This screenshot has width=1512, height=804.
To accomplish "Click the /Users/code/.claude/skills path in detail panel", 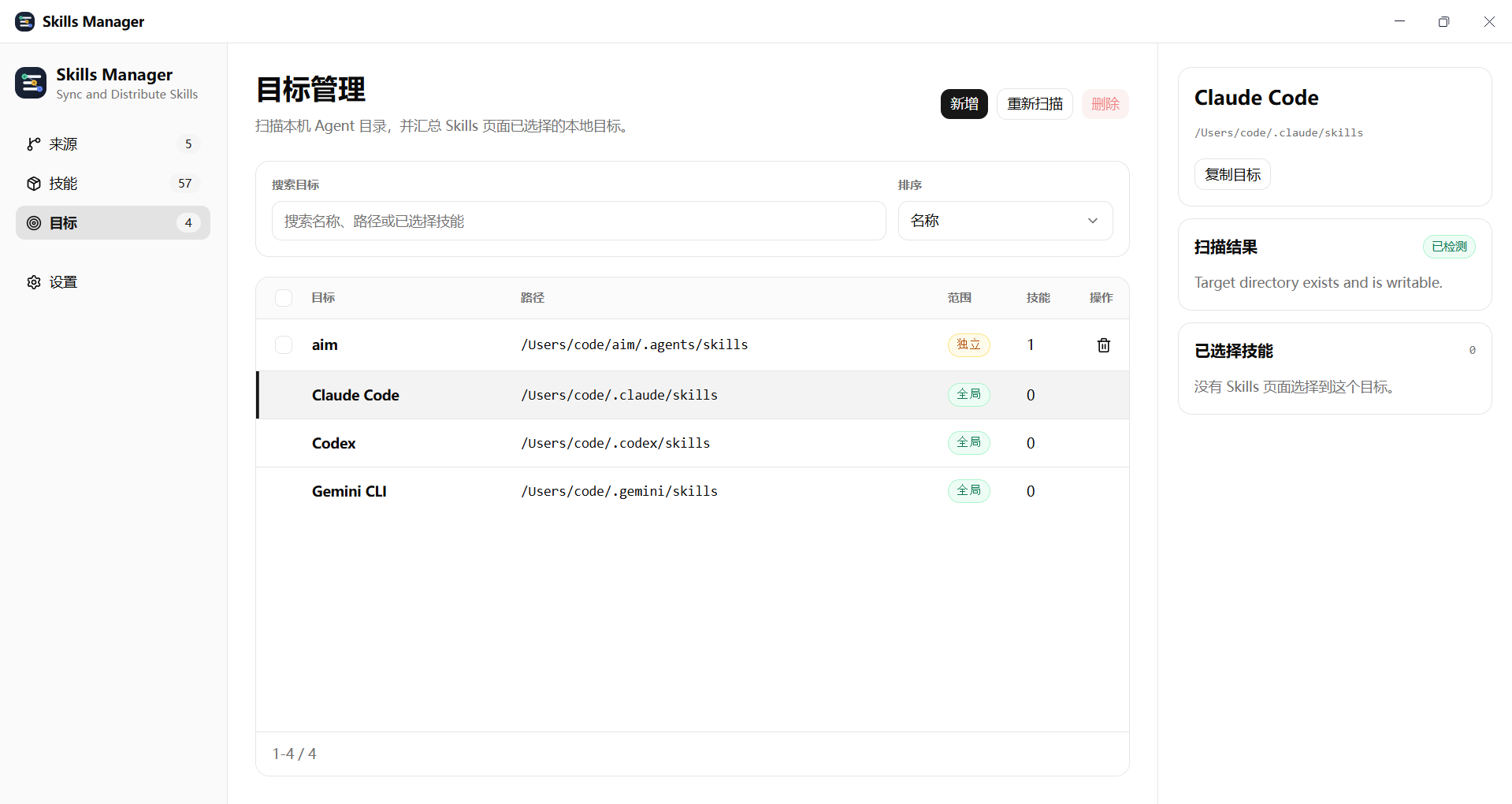I will point(1279,133).
